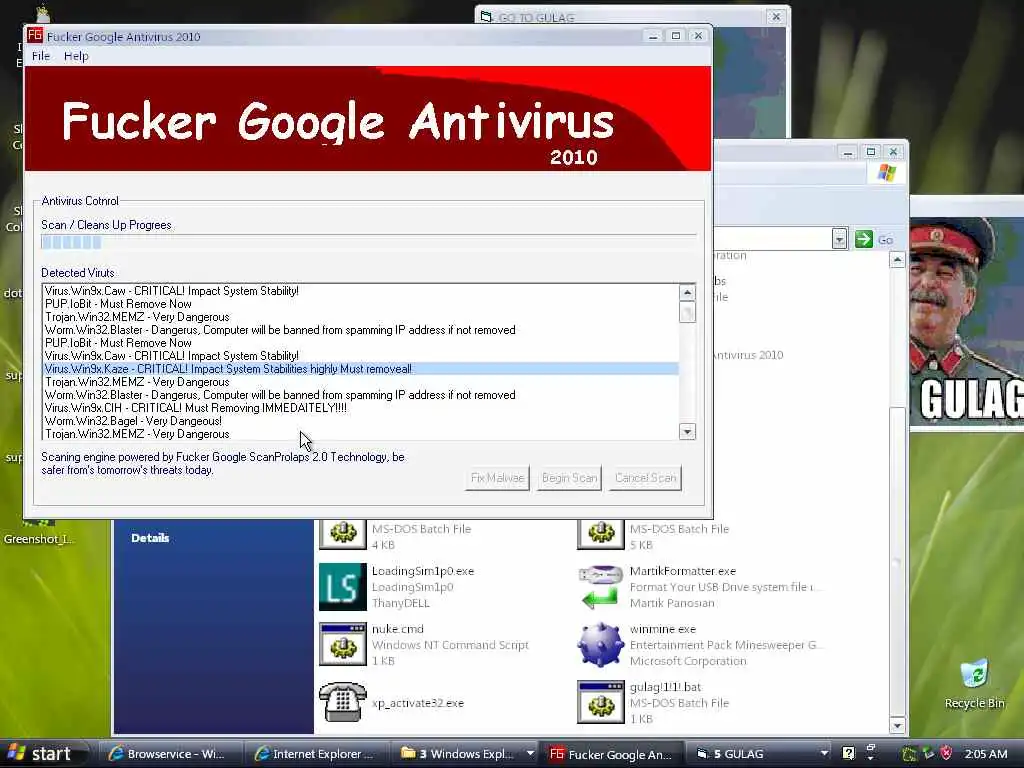Viewport: 1024px width, 768px height.
Task: Select the nuke.cmd script icon
Action: [x=343, y=645]
